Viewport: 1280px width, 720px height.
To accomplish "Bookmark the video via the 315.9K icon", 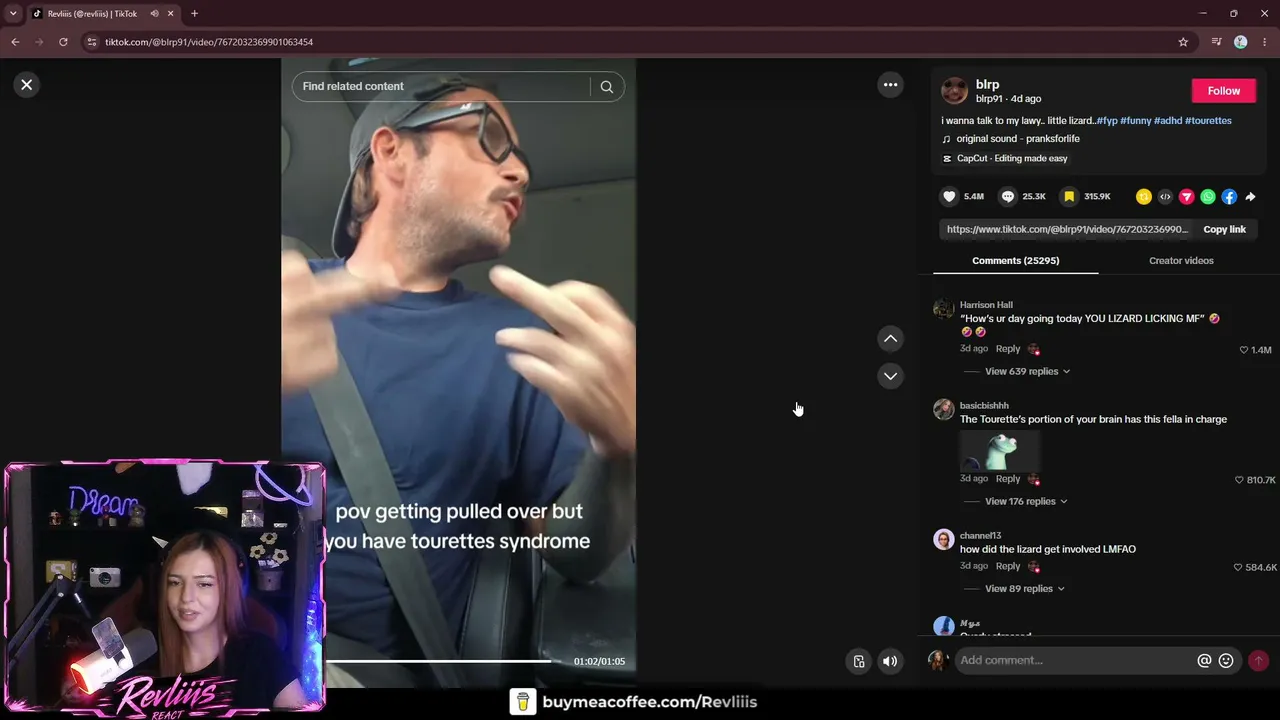I will (1069, 197).
